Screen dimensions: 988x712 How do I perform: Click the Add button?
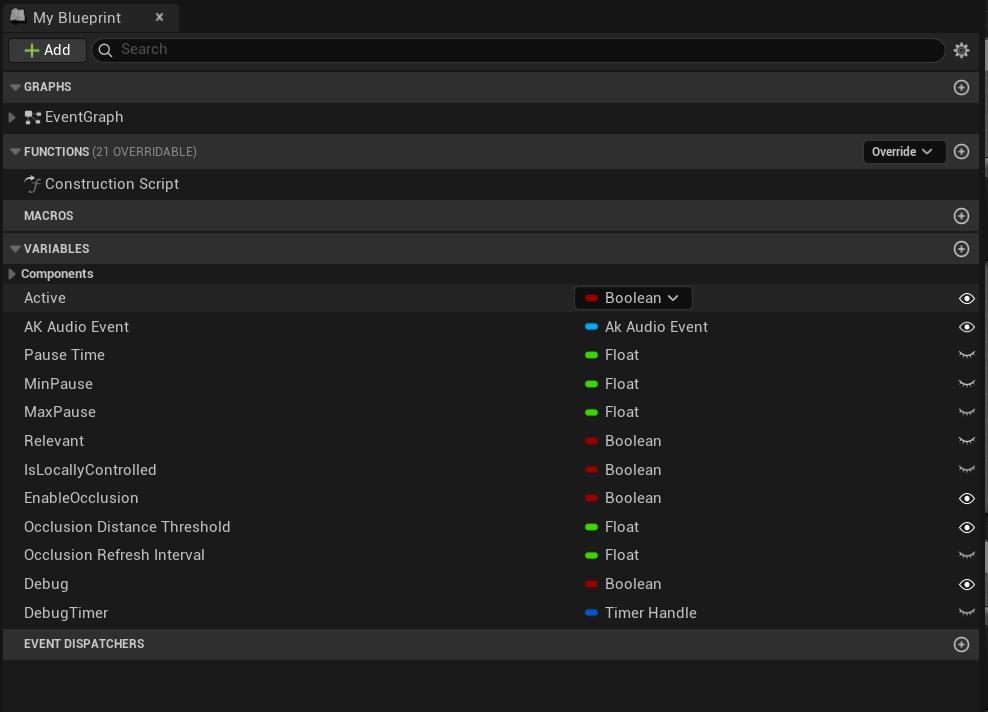[47, 50]
